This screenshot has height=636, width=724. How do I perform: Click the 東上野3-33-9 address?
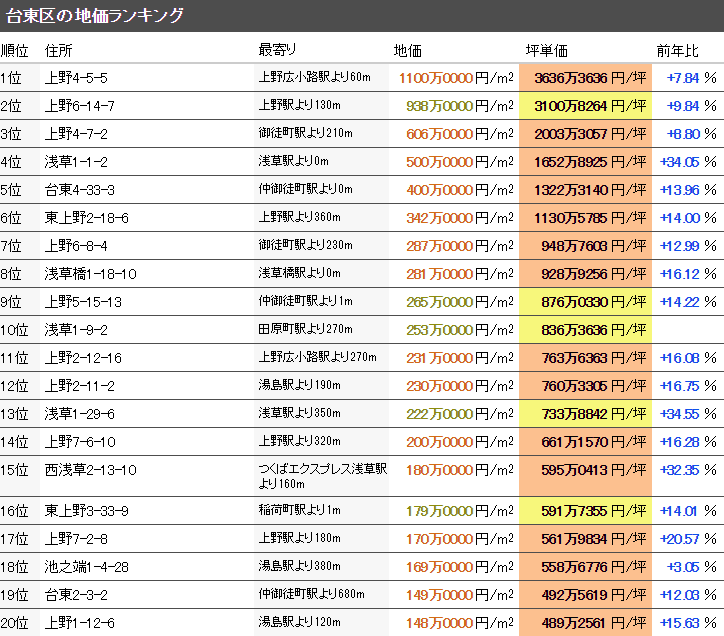(87, 511)
